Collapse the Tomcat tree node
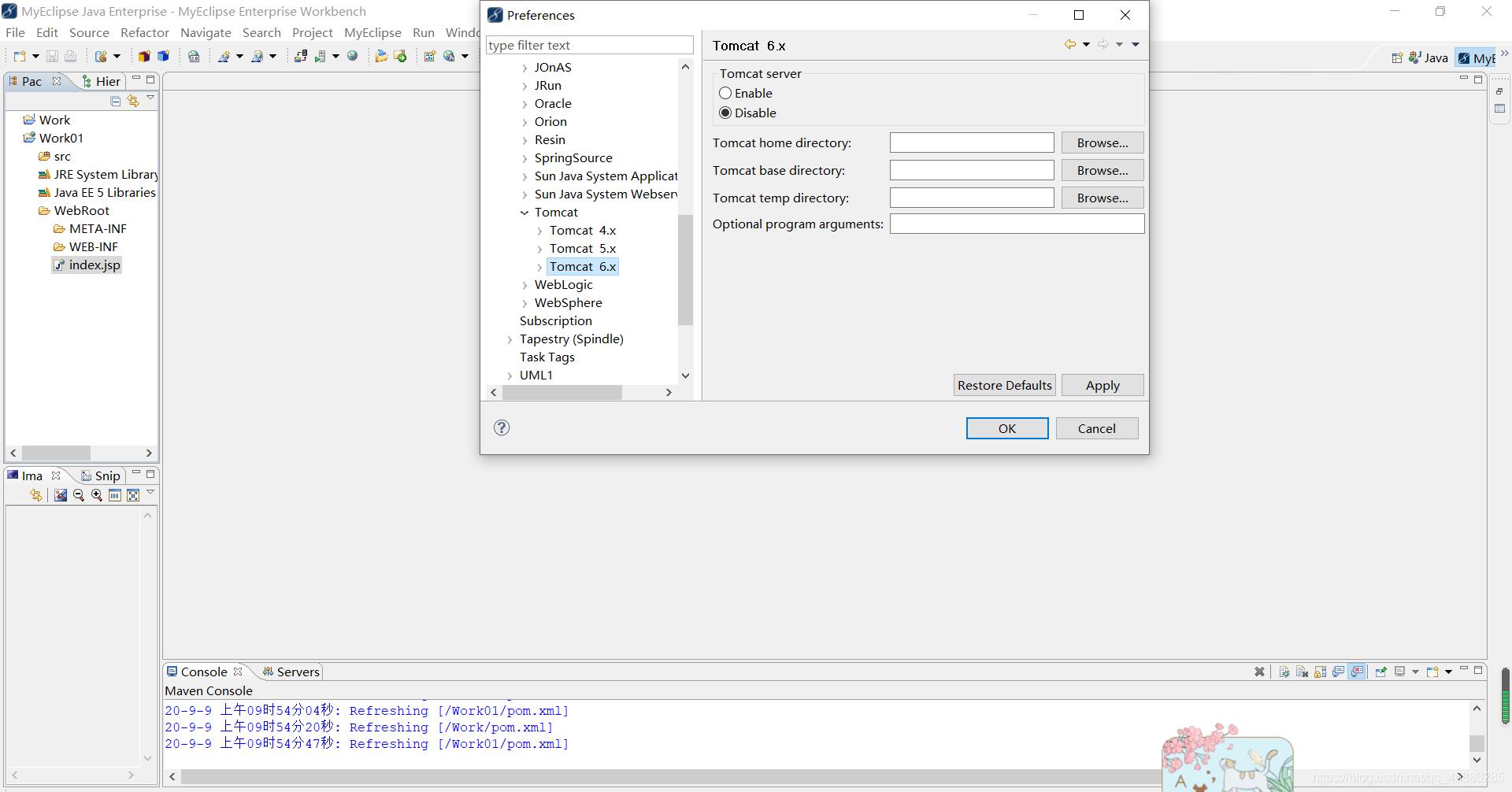This screenshot has width=1512, height=792. click(524, 213)
